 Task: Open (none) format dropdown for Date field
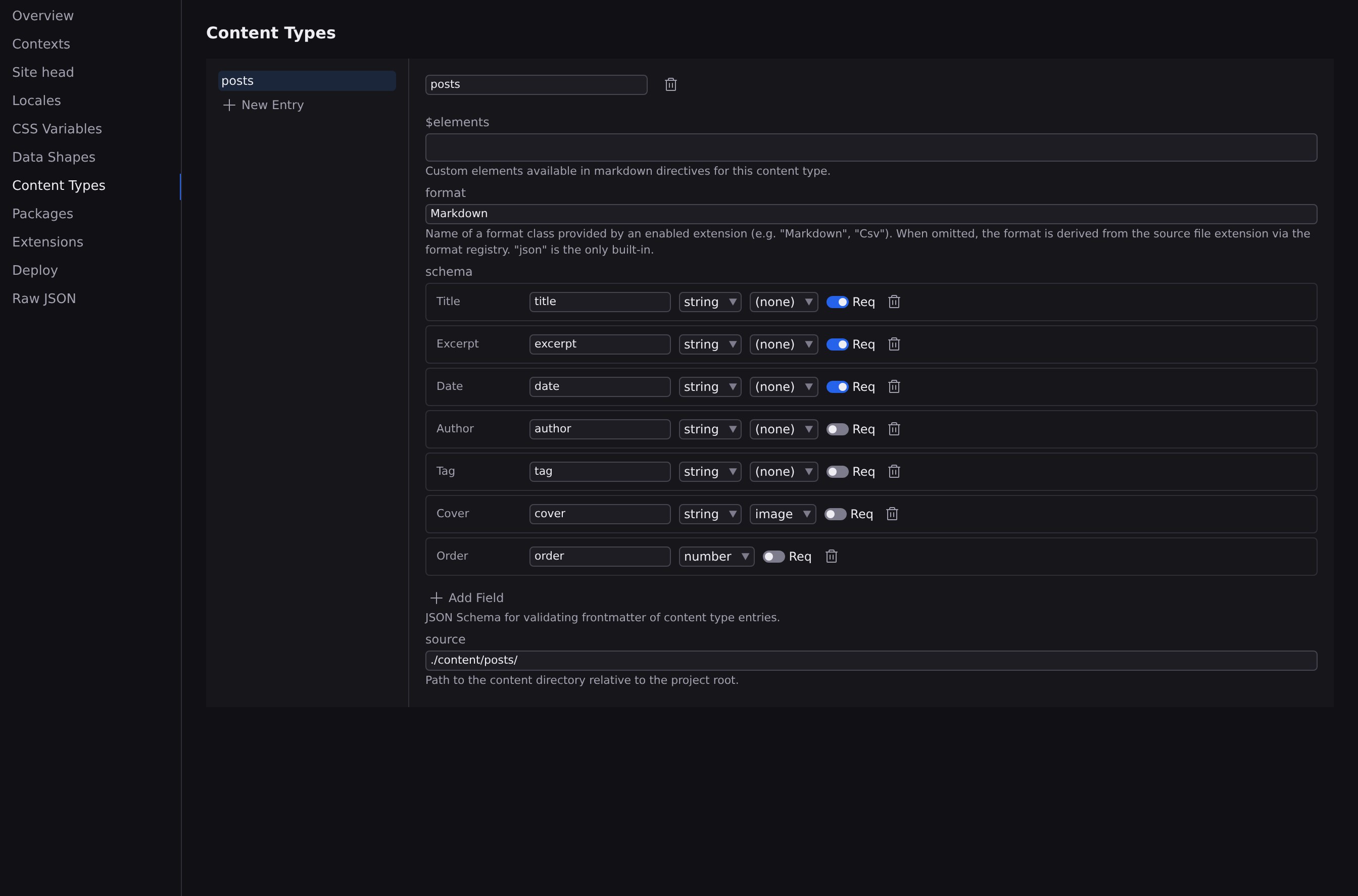(x=784, y=387)
